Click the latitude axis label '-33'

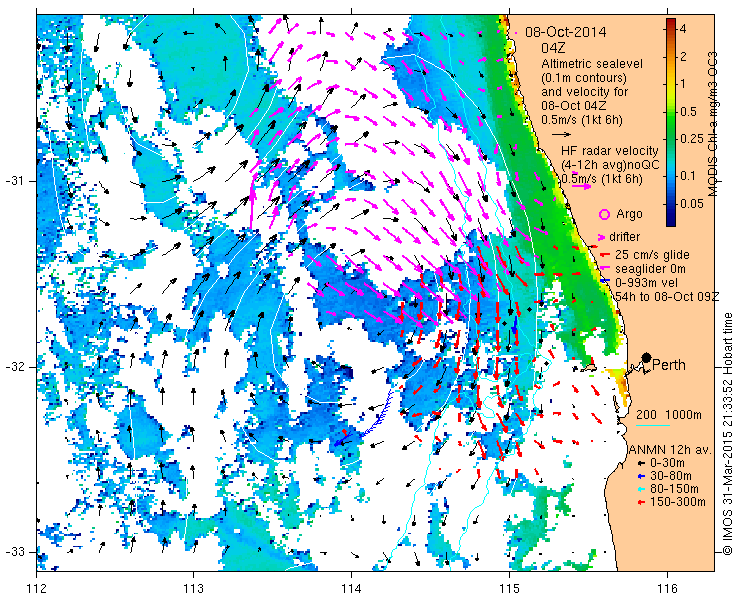coord(13,552)
